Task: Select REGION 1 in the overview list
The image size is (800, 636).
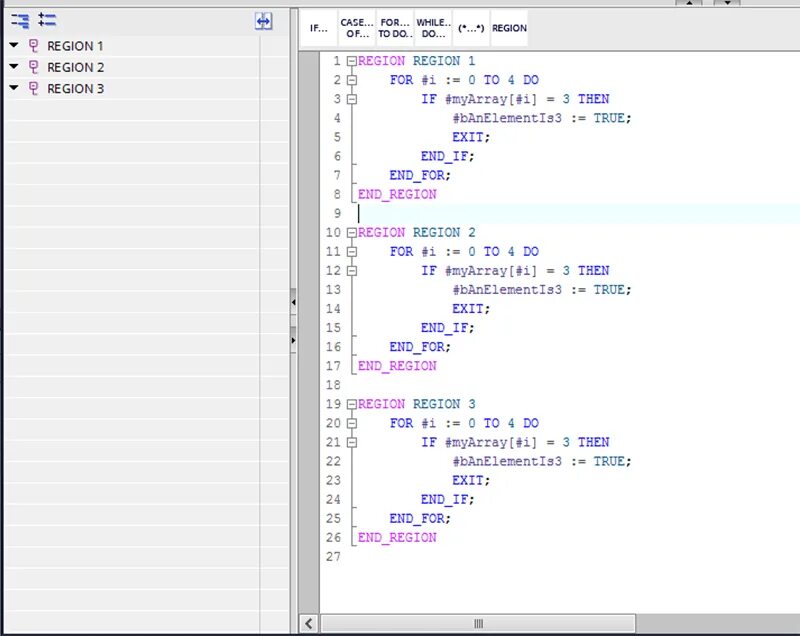Action: 75,46
